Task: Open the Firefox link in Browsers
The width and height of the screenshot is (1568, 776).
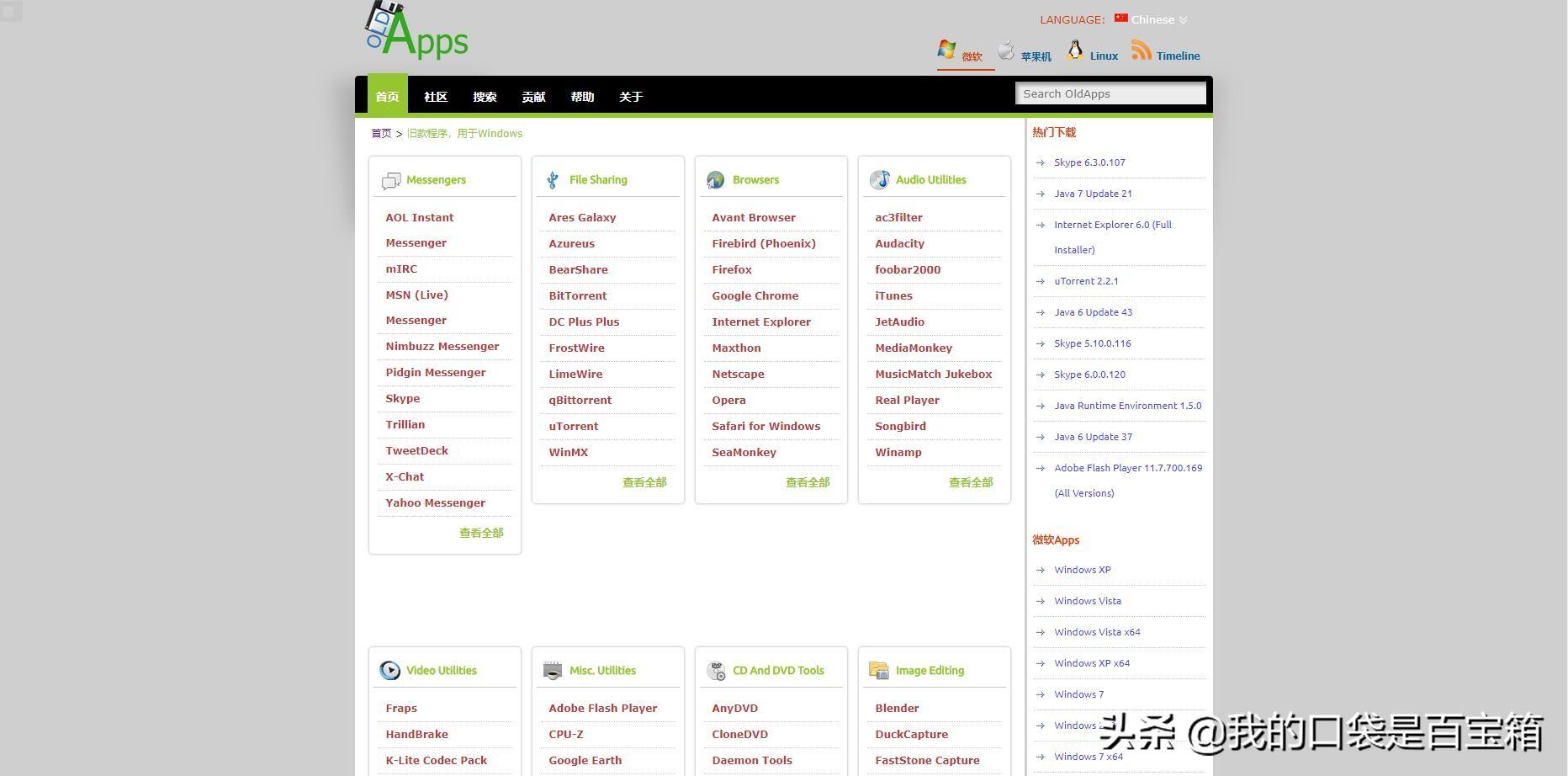Action: click(x=732, y=269)
